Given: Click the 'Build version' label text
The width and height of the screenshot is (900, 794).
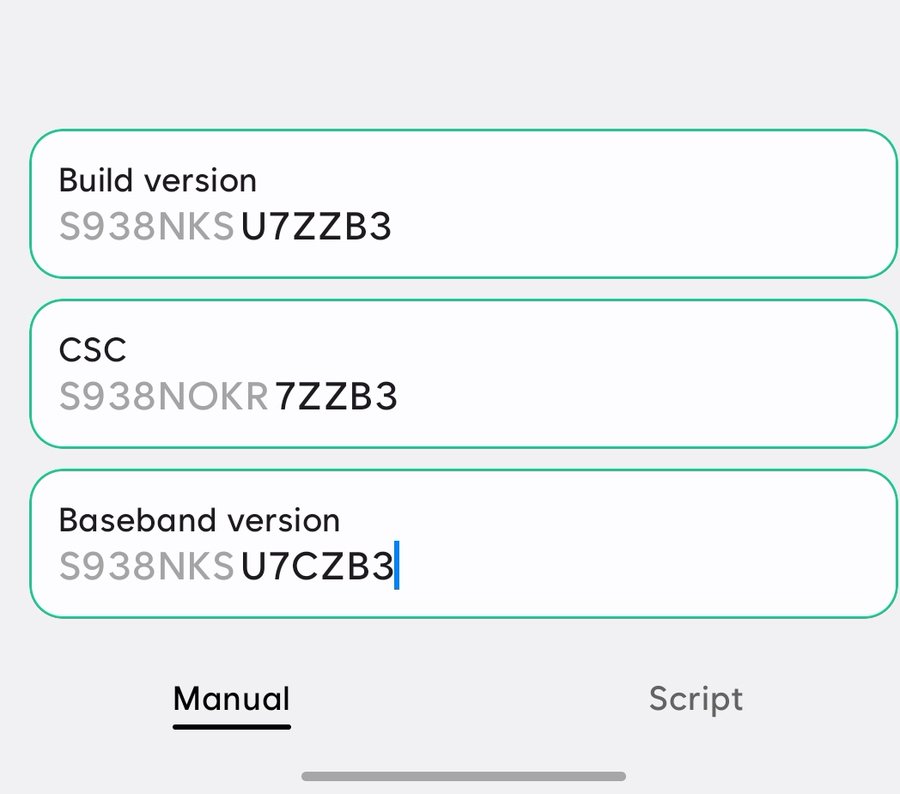Looking at the screenshot, I should click(x=157, y=180).
